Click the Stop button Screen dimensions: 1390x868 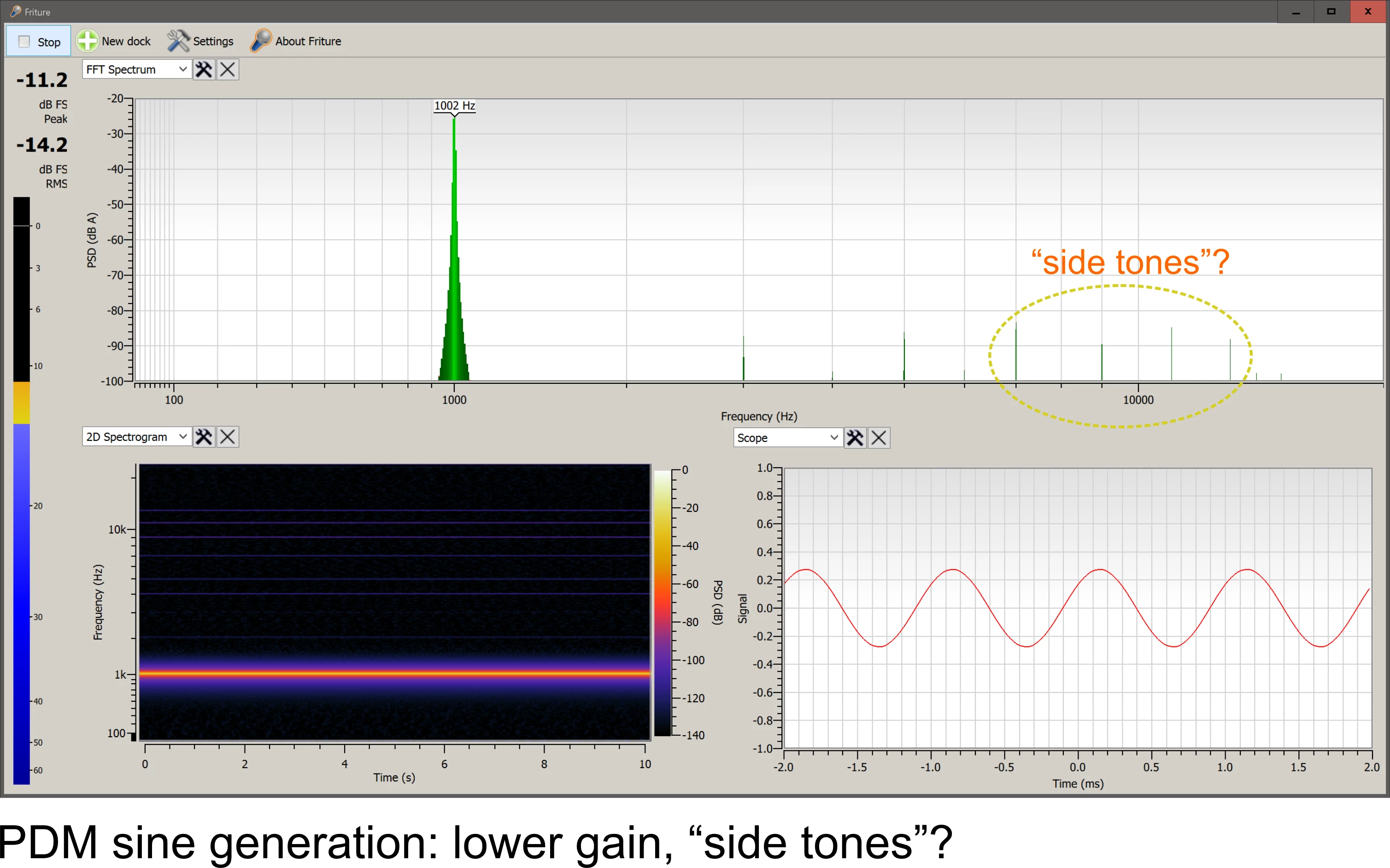click(x=38, y=41)
